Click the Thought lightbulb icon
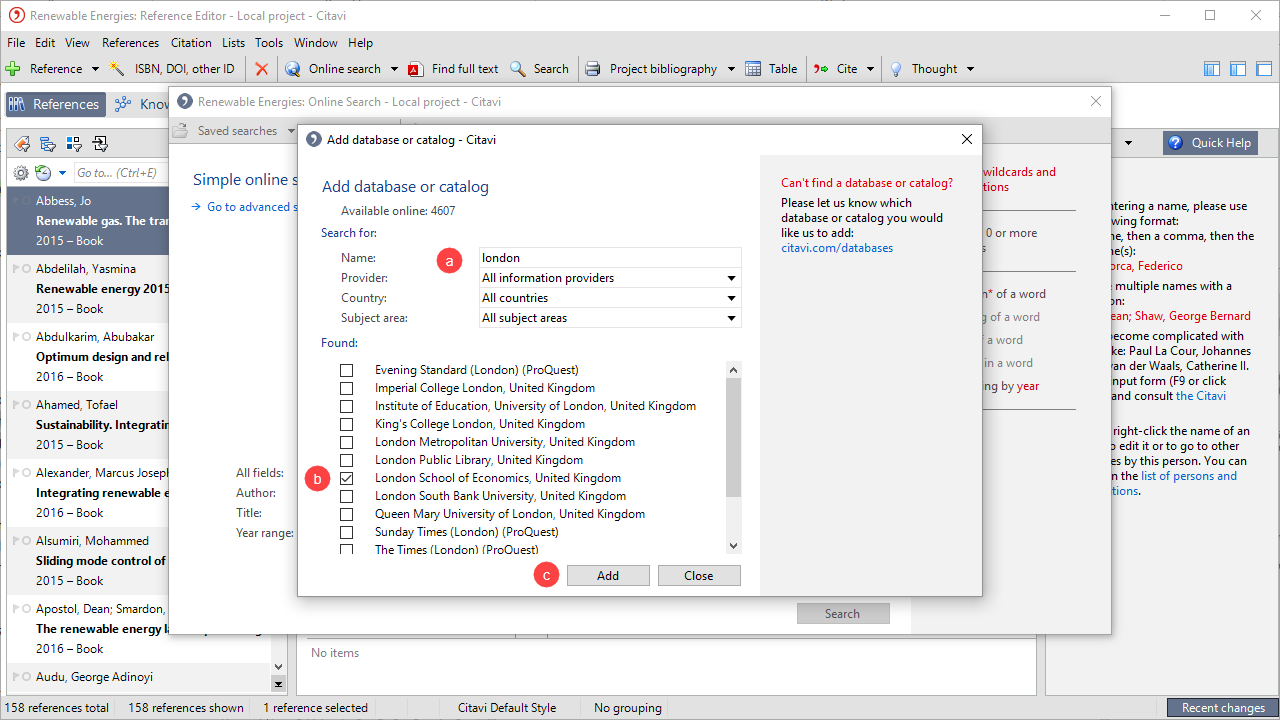1280x720 pixels. [897, 69]
